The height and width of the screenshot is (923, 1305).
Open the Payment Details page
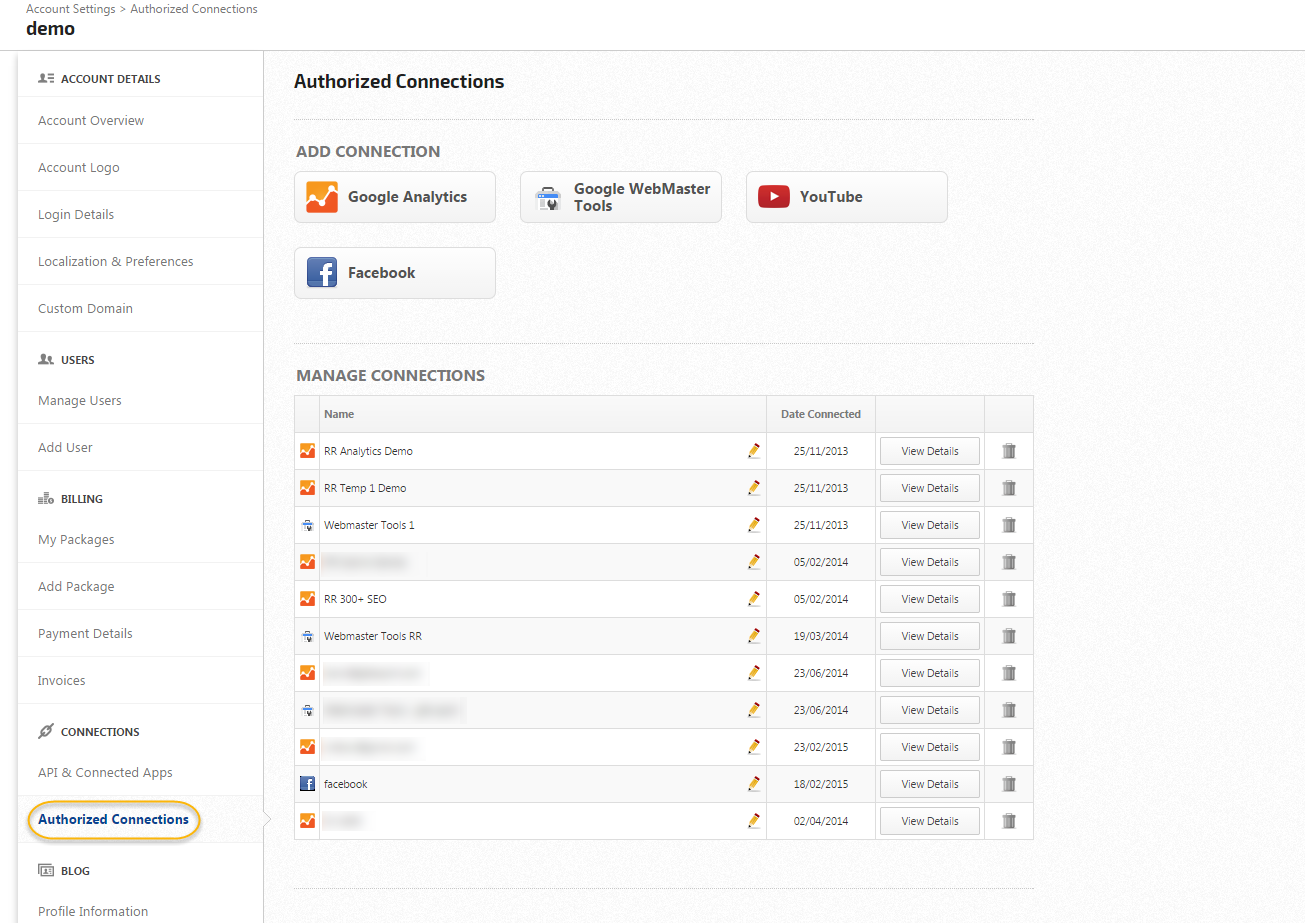point(85,634)
